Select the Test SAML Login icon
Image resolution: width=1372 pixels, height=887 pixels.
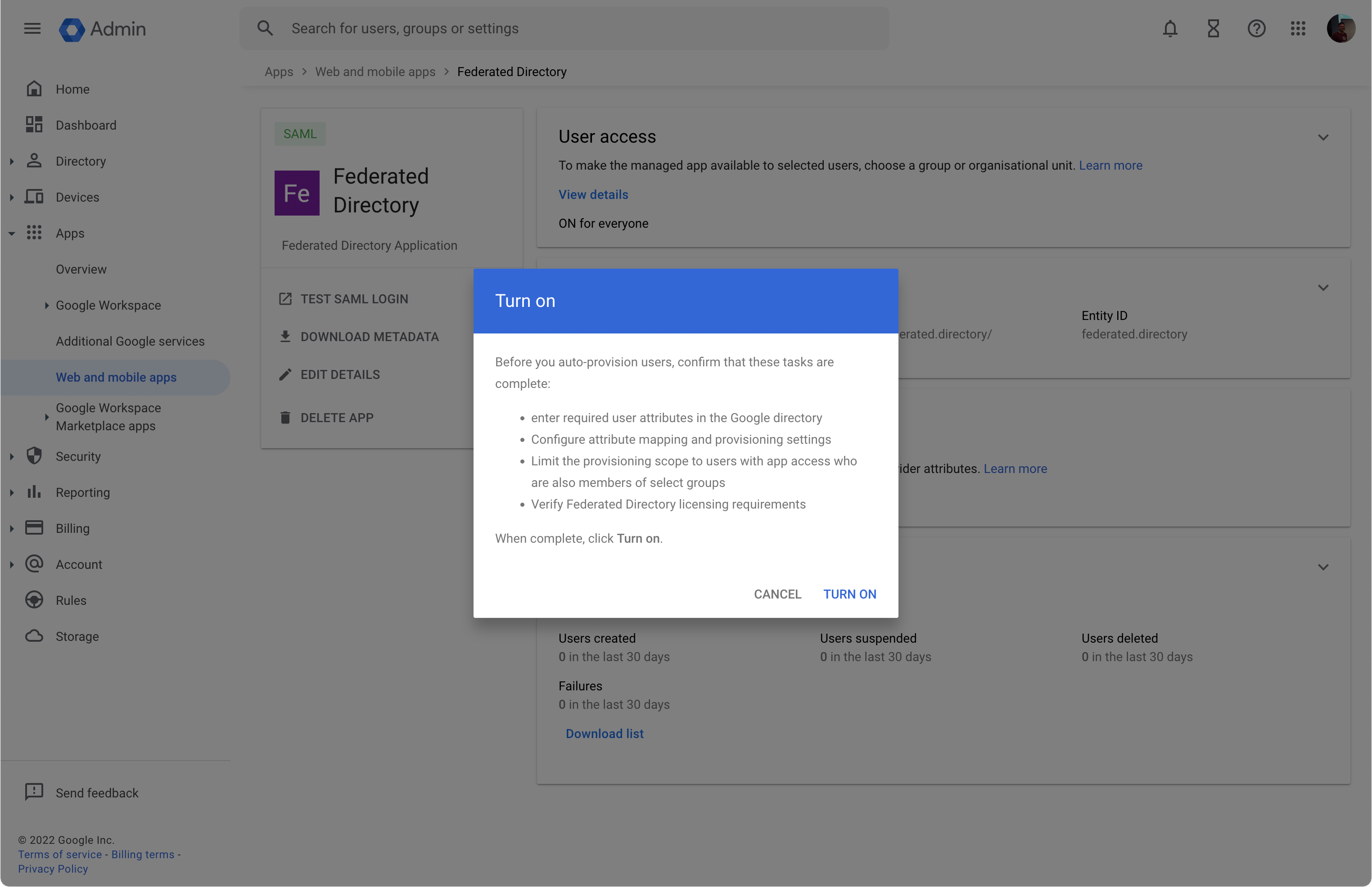[286, 298]
